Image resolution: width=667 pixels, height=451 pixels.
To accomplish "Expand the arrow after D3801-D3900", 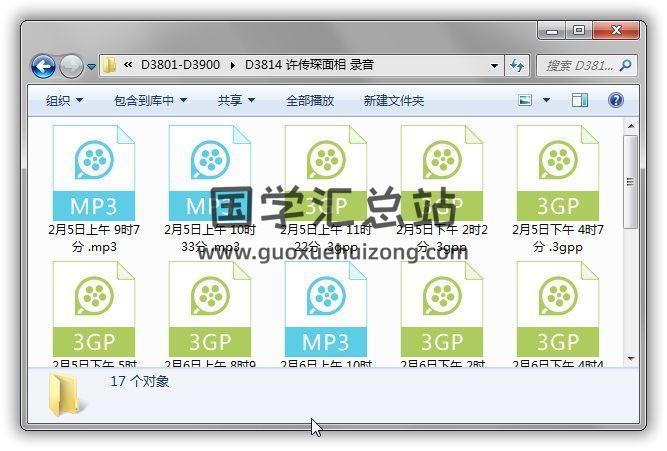I will pyautogui.click(x=232, y=66).
